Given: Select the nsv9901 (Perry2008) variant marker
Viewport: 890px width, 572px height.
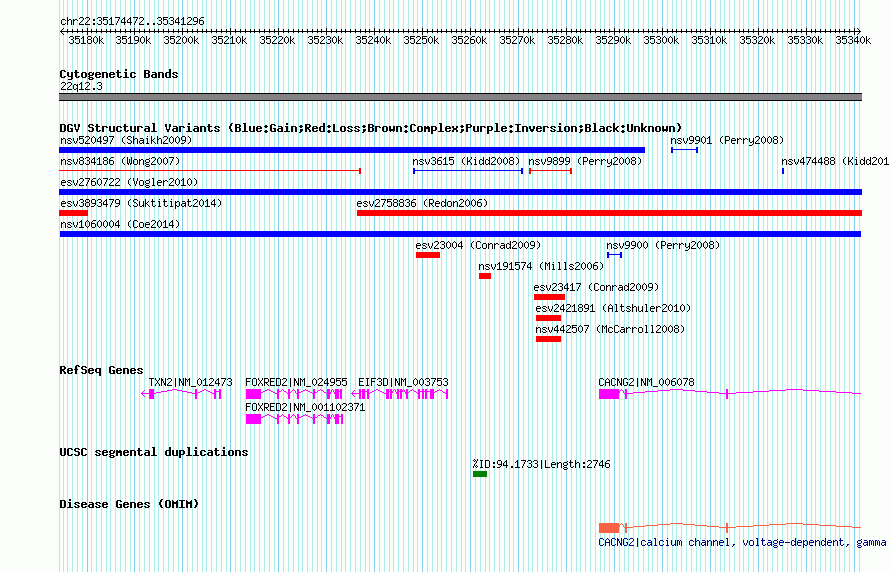Looking at the screenshot, I should click(685, 150).
